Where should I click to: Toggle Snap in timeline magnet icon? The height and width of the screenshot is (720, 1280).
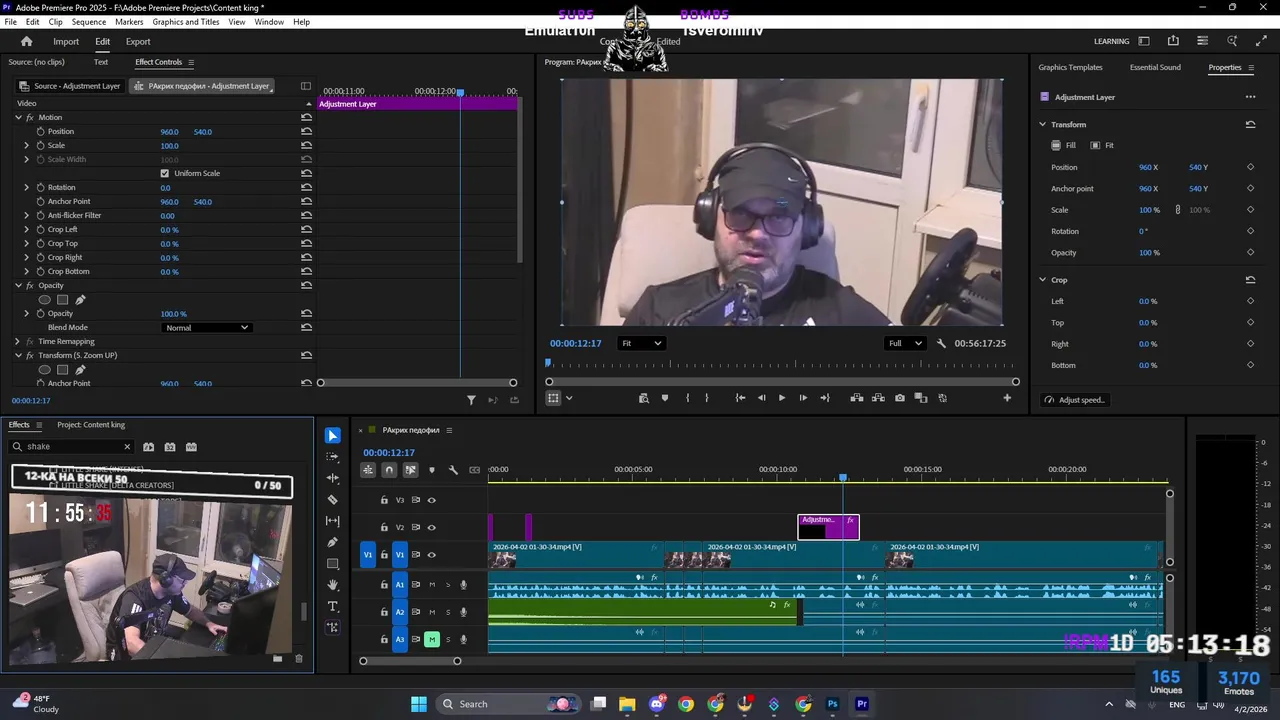[389, 470]
